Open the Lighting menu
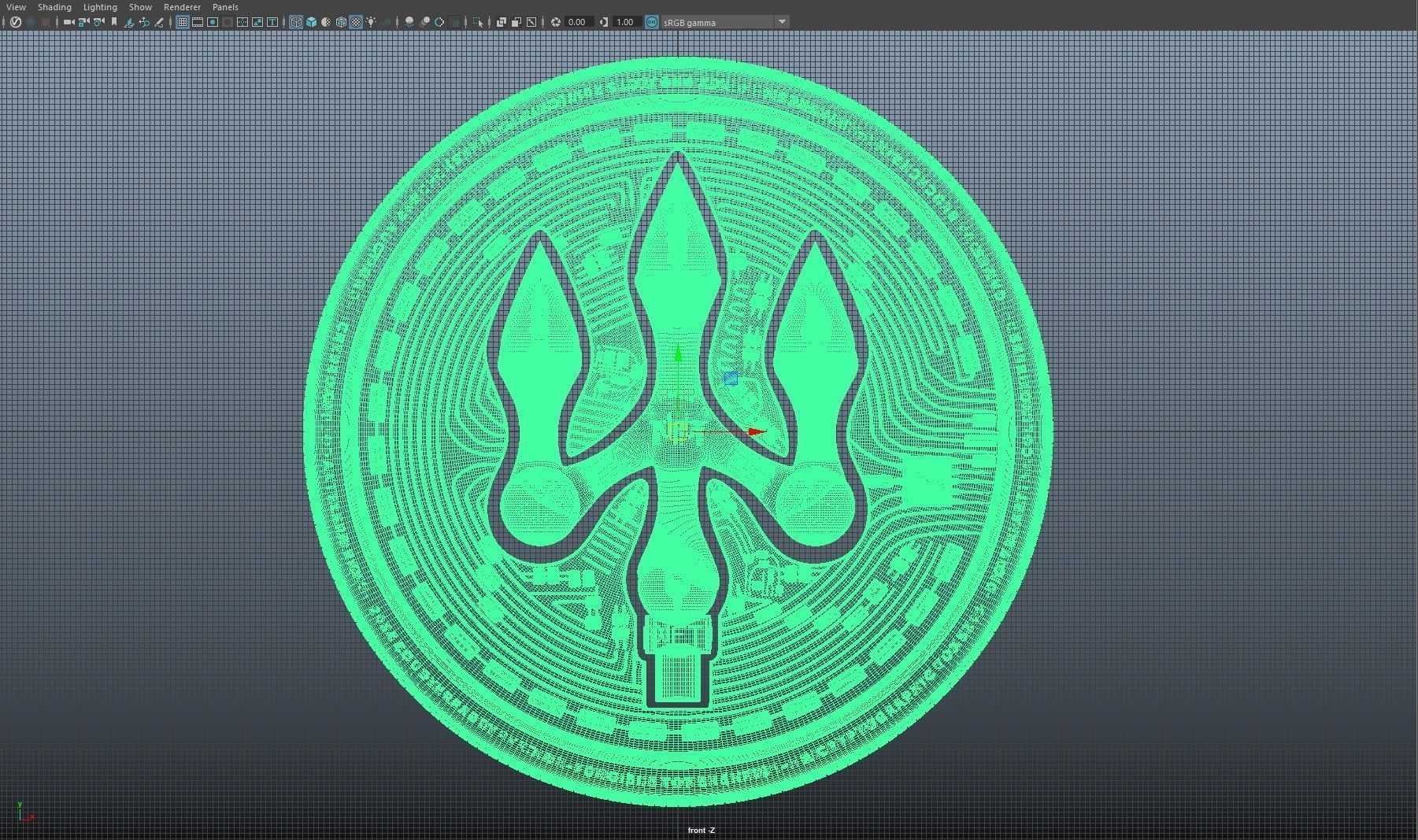The height and width of the screenshot is (840, 1418). click(x=100, y=7)
